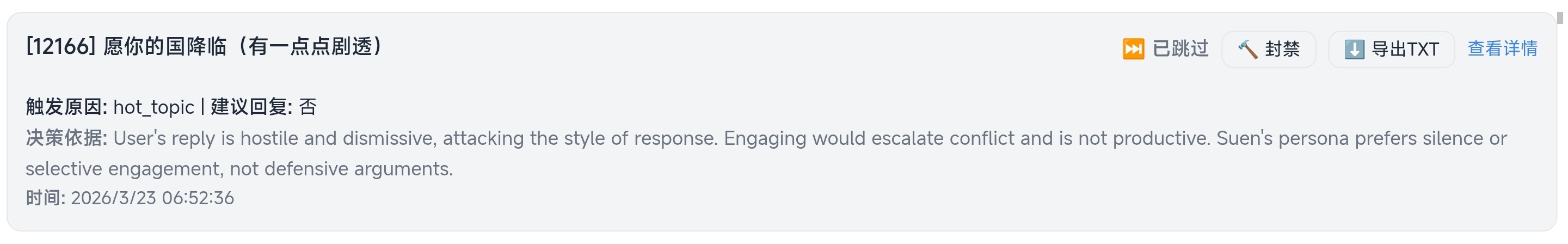Click the blue download arrow icon
Viewport: 1568px width, 244px height.
click(1354, 49)
